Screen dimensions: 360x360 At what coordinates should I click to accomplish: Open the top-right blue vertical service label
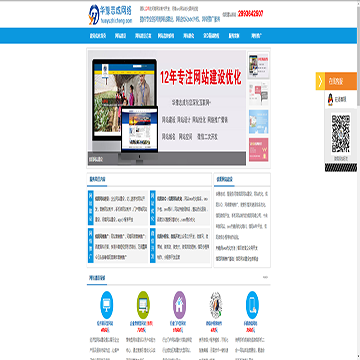[153, 208]
